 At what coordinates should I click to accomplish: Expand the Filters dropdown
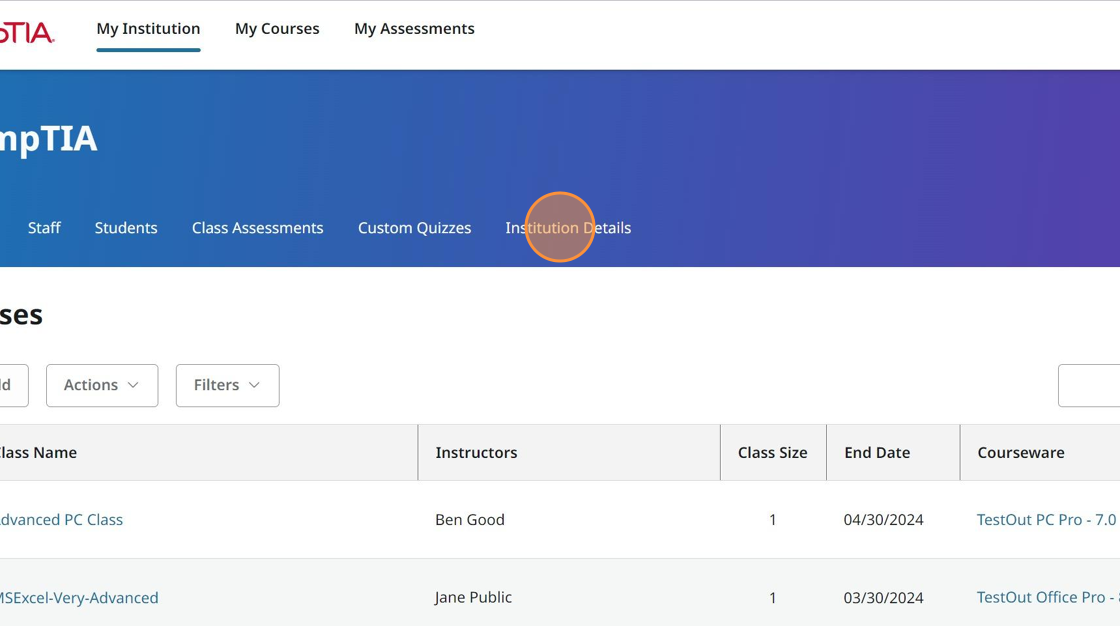point(227,385)
